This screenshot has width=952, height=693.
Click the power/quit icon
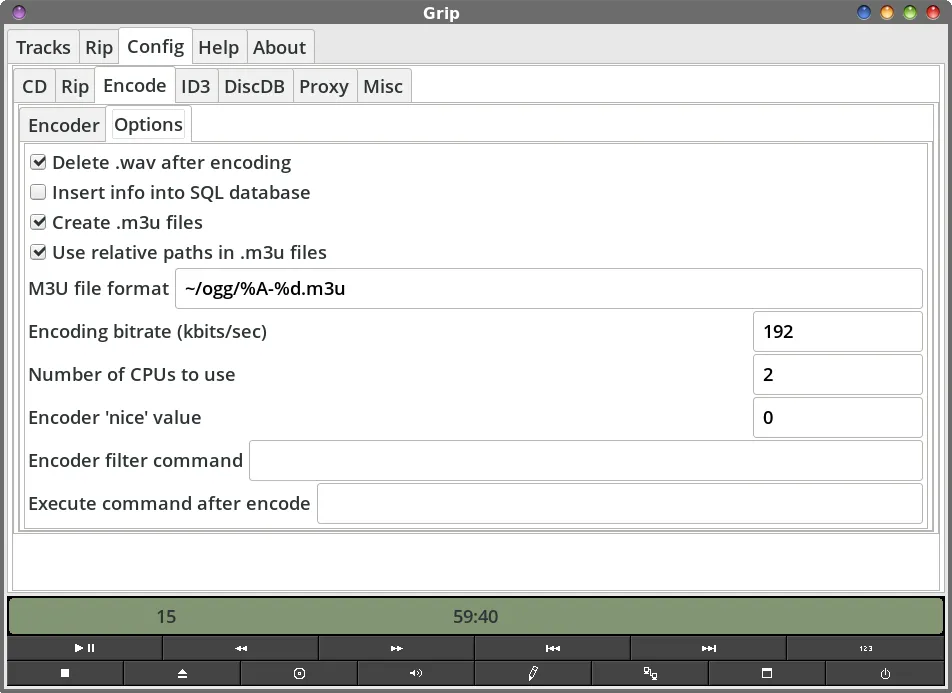[885, 673]
